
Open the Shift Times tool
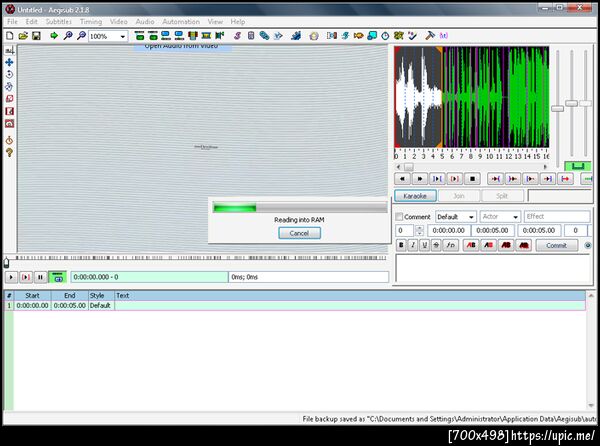point(331,36)
